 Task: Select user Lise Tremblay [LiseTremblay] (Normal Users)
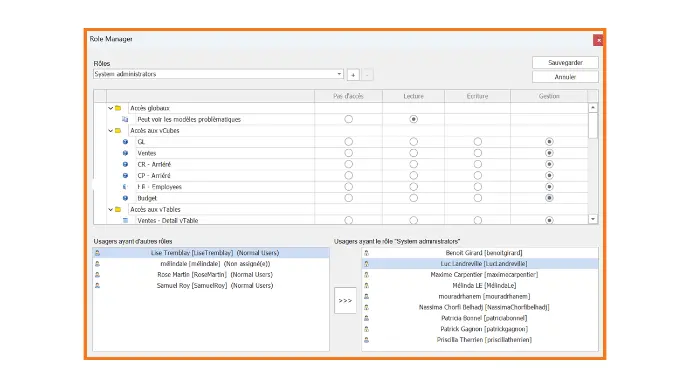click(x=211, y=253)
